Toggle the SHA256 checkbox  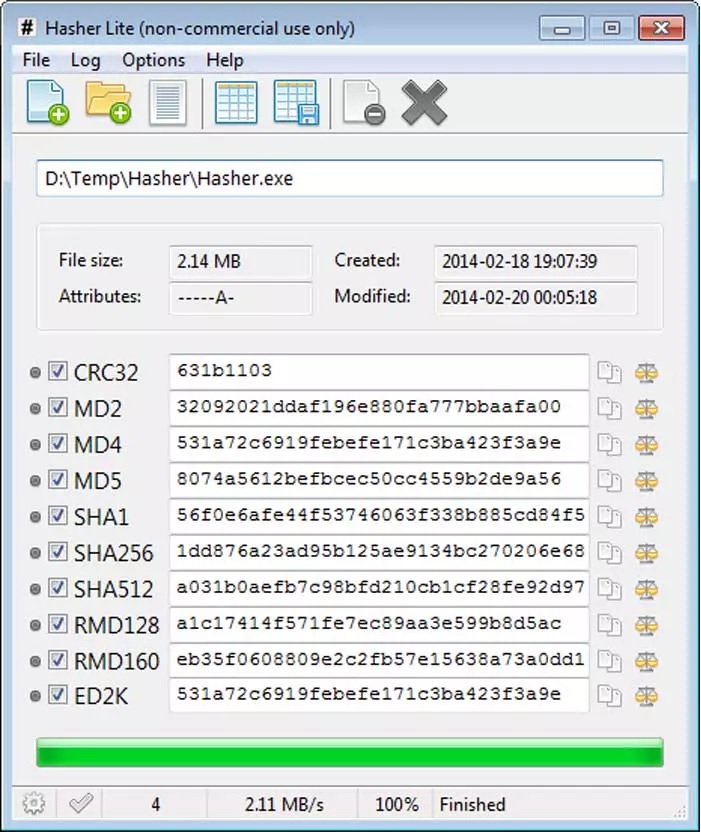click(57, 551)
